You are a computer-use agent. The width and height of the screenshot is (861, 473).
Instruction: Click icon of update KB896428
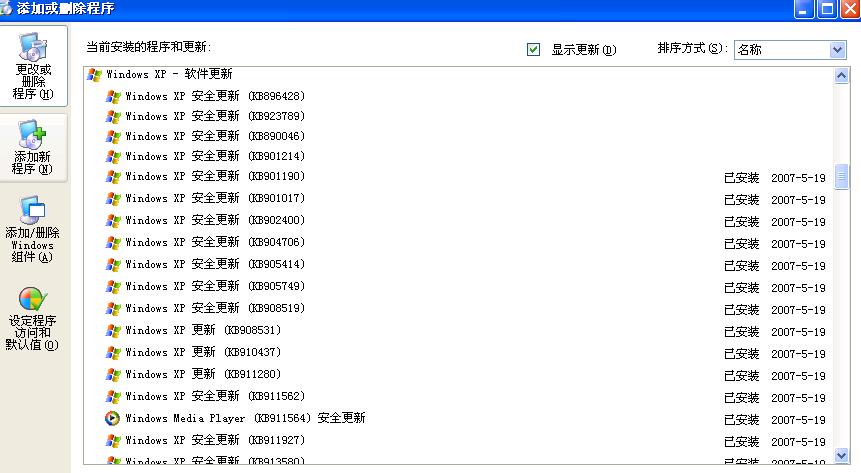[113, 97]
